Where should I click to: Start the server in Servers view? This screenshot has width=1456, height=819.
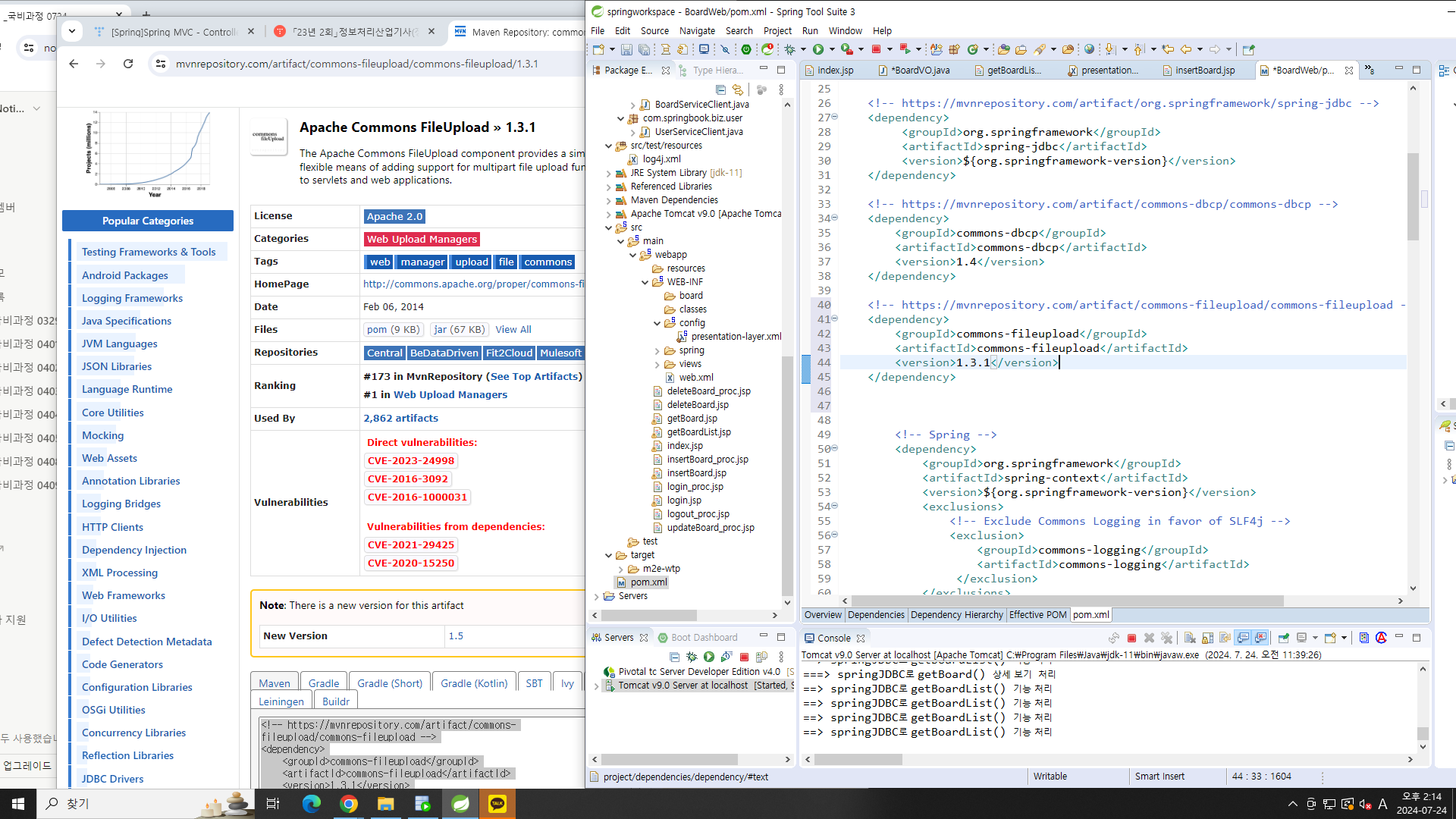708,657
